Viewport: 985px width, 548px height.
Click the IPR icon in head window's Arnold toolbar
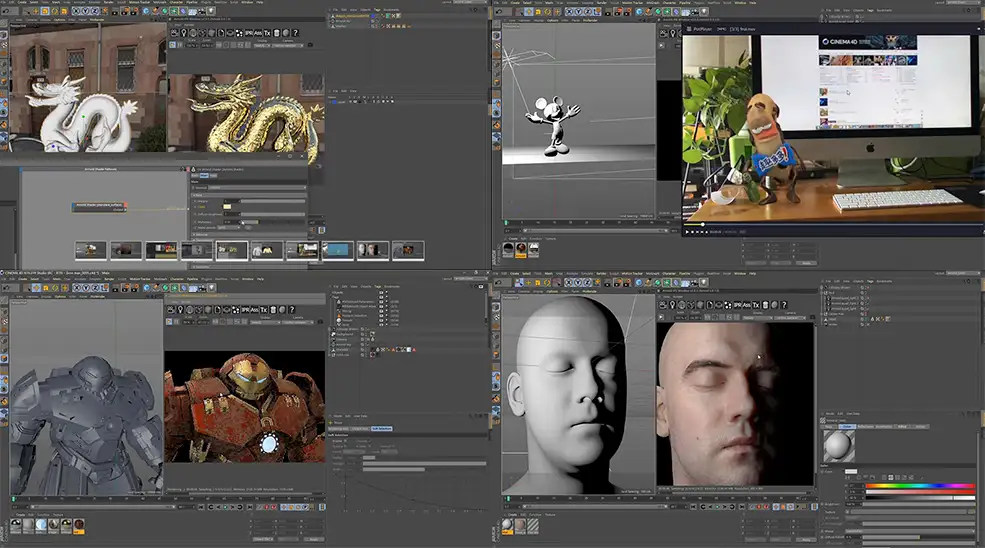coord(737,305)
